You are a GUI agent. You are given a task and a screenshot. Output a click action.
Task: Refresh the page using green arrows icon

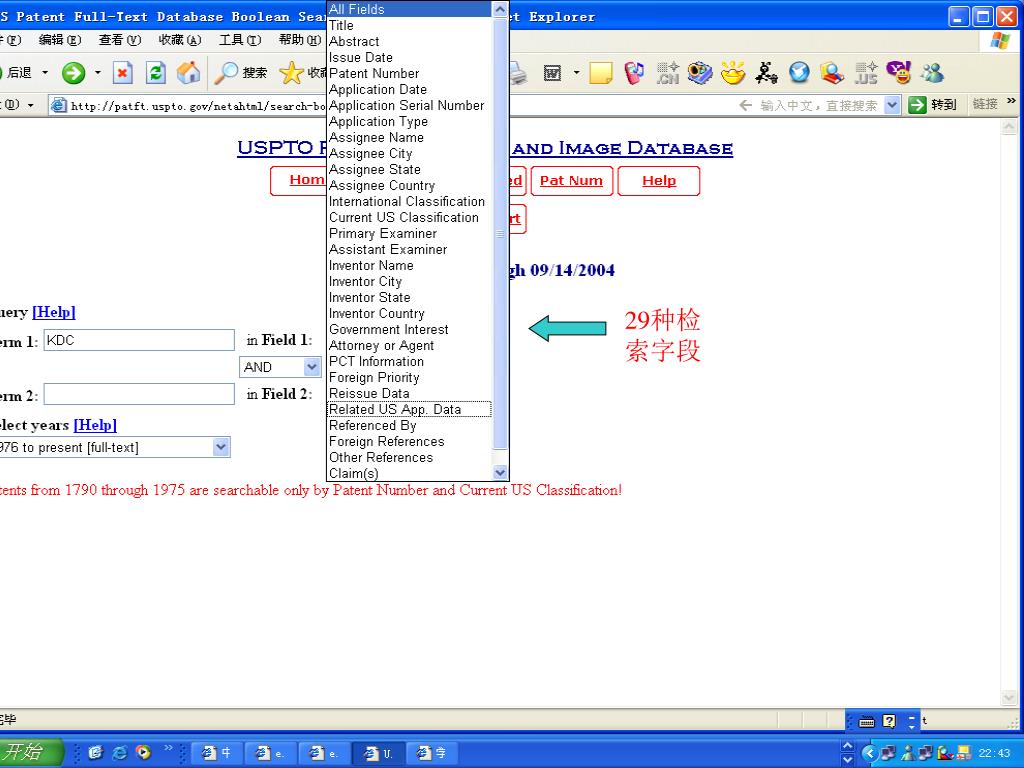pyautogui.click(x=155, y=72)
